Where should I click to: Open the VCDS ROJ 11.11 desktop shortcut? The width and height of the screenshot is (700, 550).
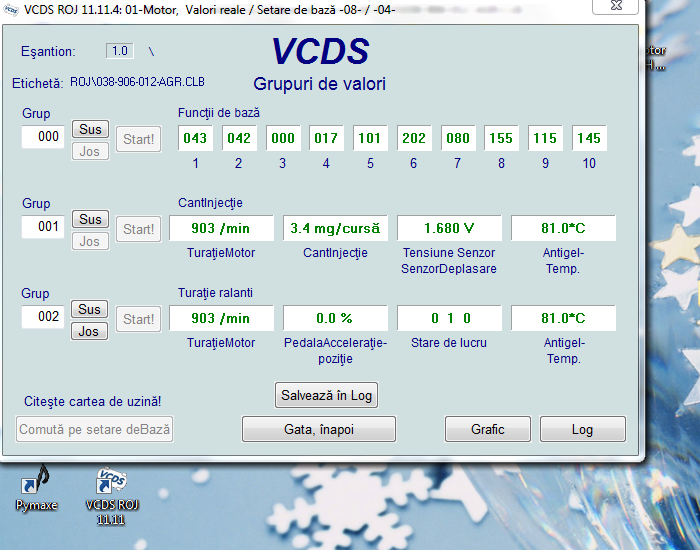click(x=112, y=496)
